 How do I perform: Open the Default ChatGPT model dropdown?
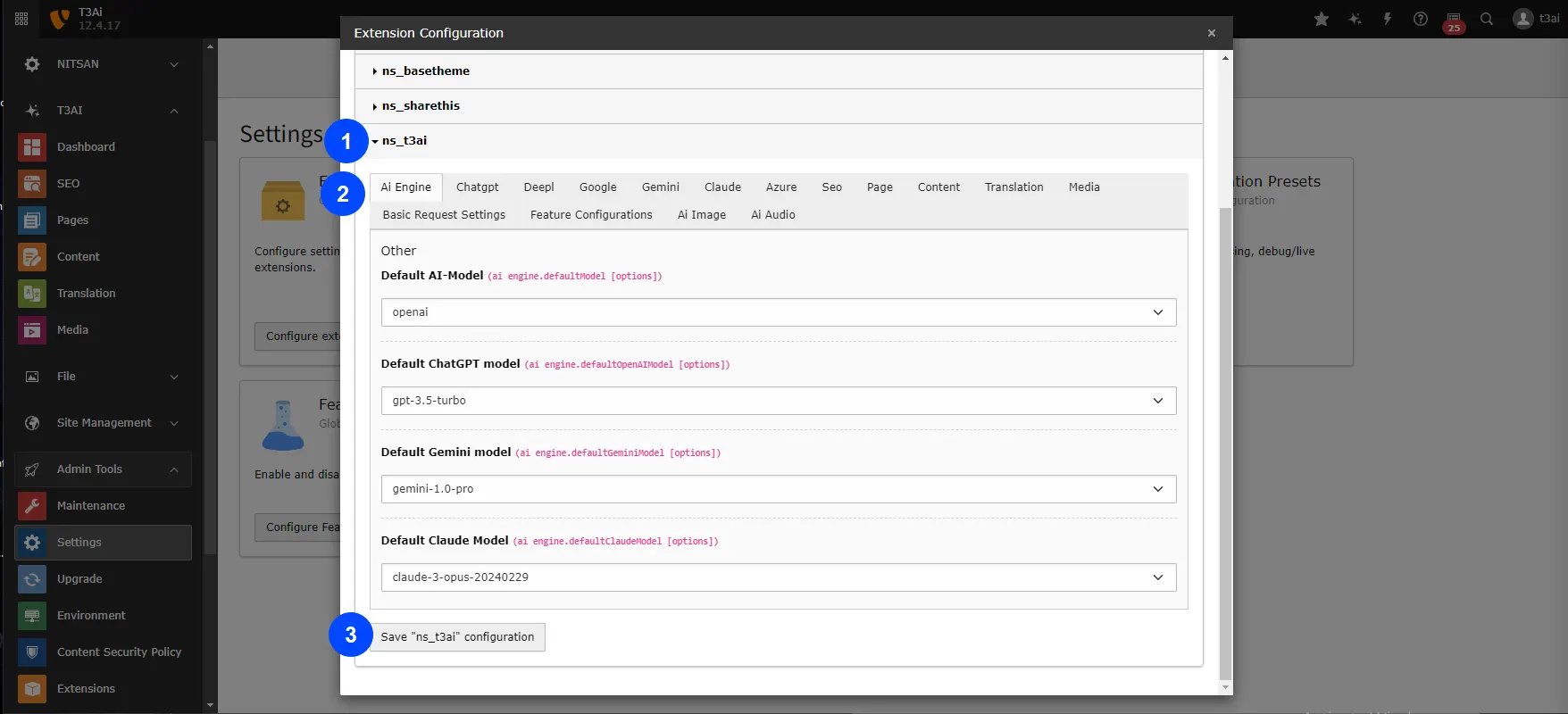[779, 401]
